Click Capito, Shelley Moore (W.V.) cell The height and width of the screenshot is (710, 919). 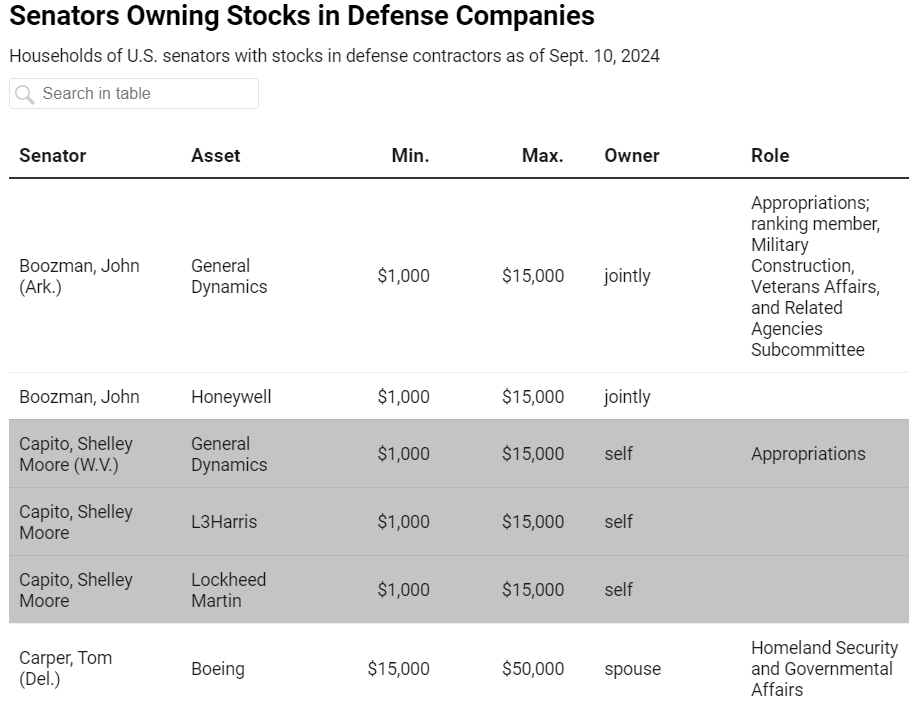[x=76, y=454]
